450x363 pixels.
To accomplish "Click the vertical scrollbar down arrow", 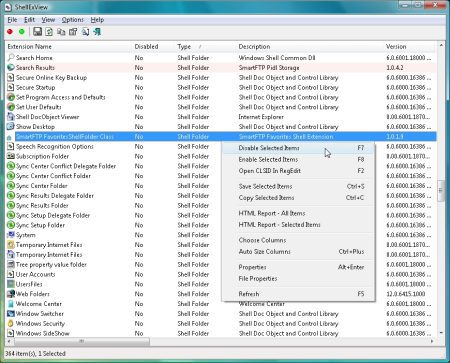I will 441,333.
